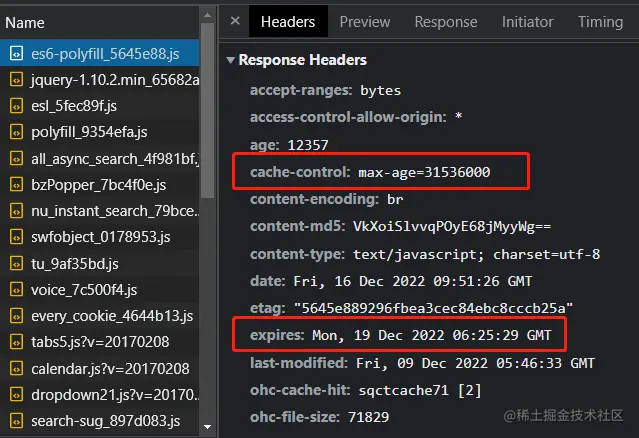
Task: Collapse the Response Headers section
Action: [231, 60]
